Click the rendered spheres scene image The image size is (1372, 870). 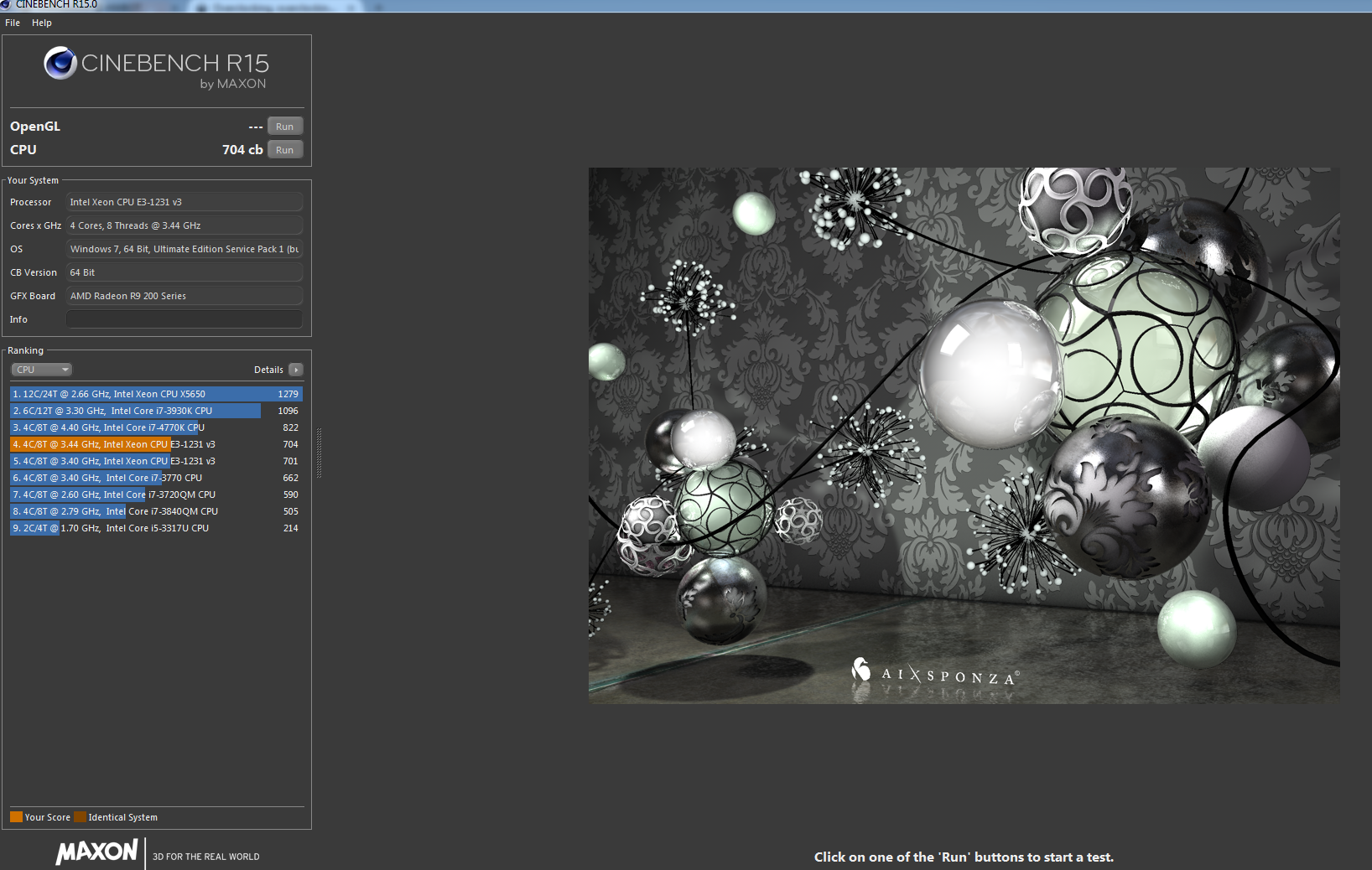pos(964,435)
